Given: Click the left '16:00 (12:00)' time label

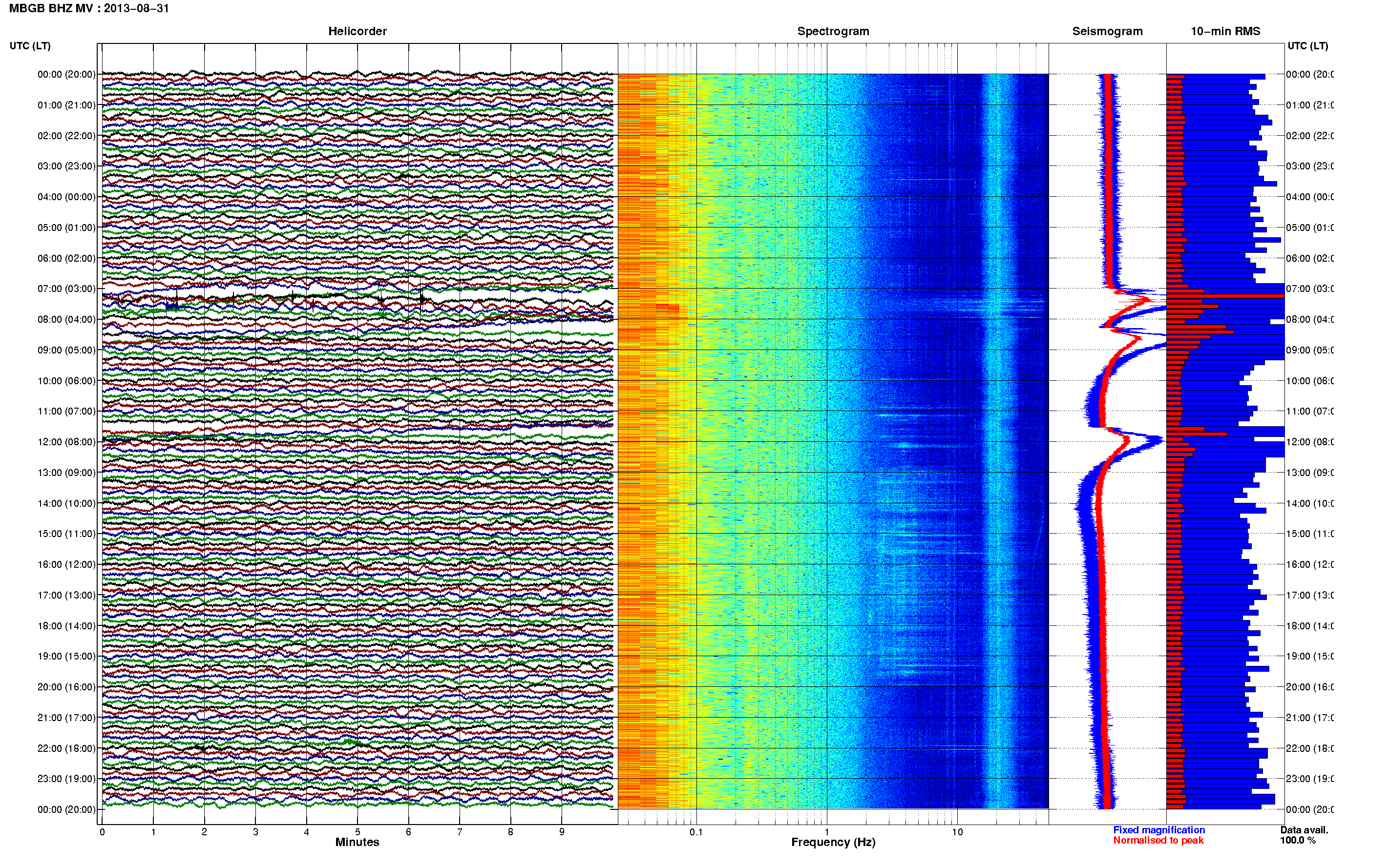Looking at the screenshot, I should (66, 564).
